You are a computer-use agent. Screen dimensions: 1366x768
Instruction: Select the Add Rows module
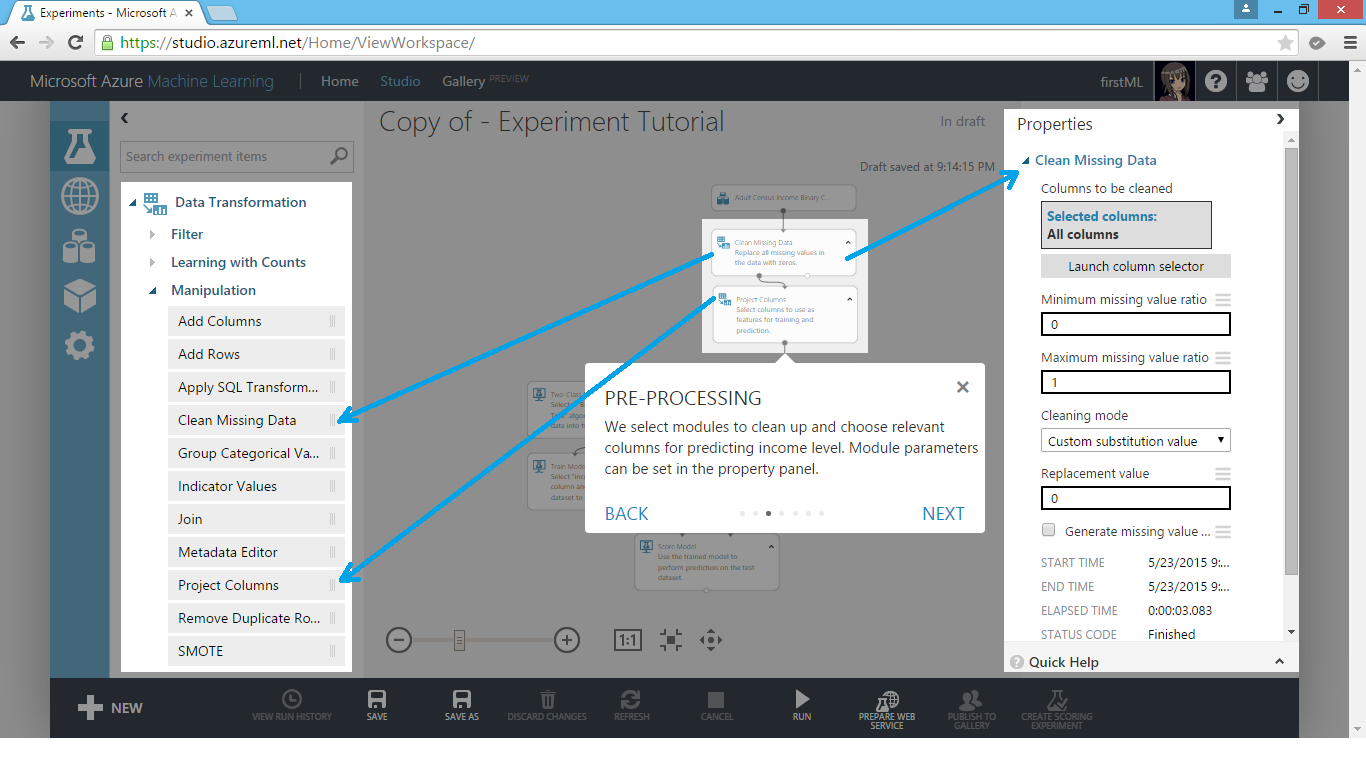click(256, 354)
